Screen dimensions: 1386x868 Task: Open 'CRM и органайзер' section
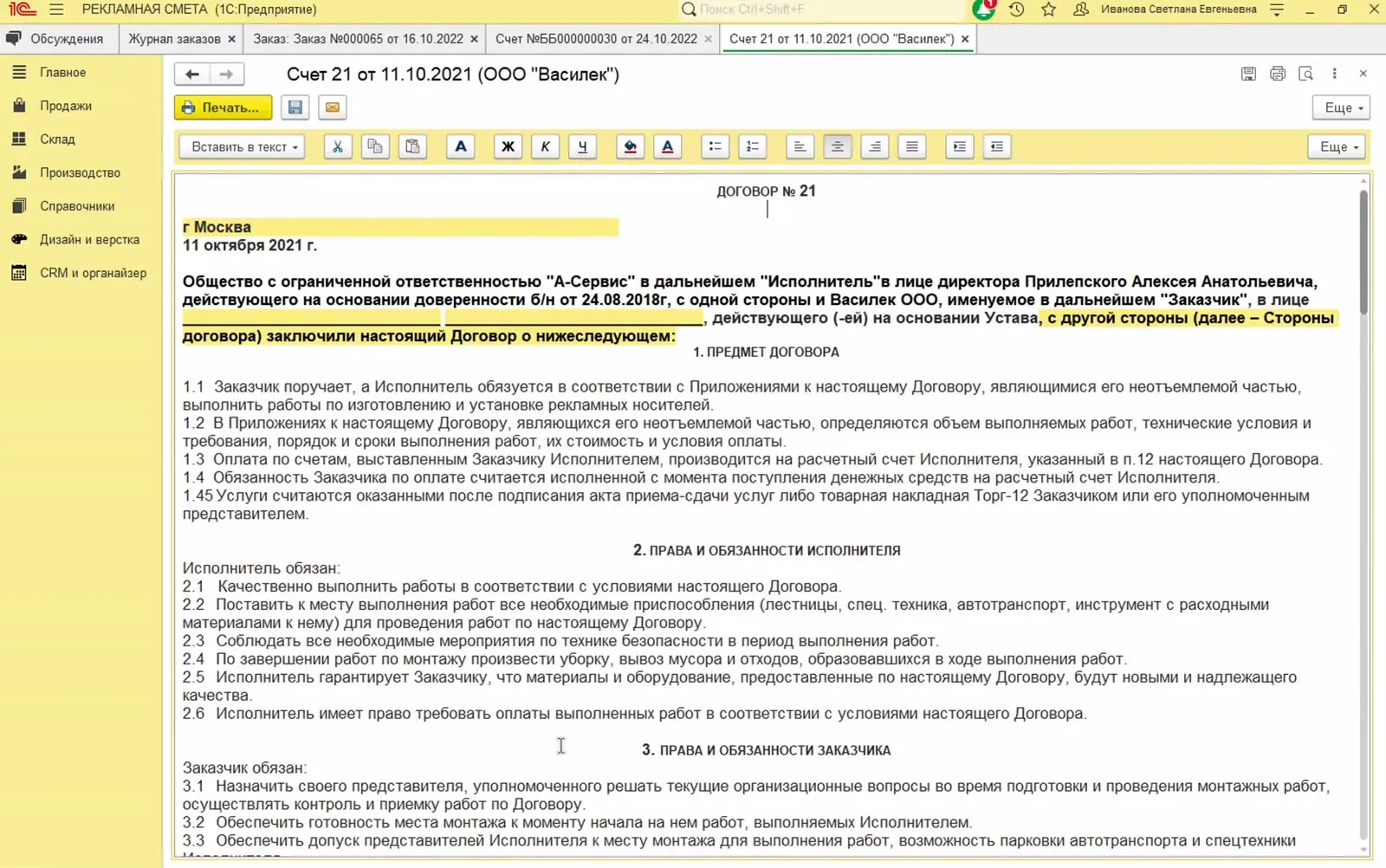point(93,273)
